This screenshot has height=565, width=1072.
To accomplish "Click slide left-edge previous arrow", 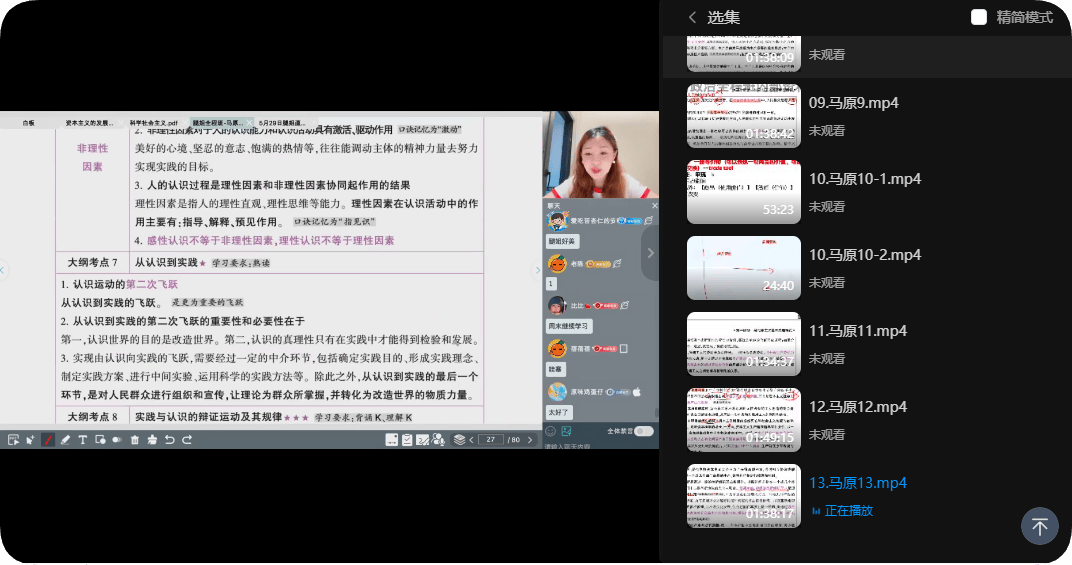I will click(x=3, y=270).
